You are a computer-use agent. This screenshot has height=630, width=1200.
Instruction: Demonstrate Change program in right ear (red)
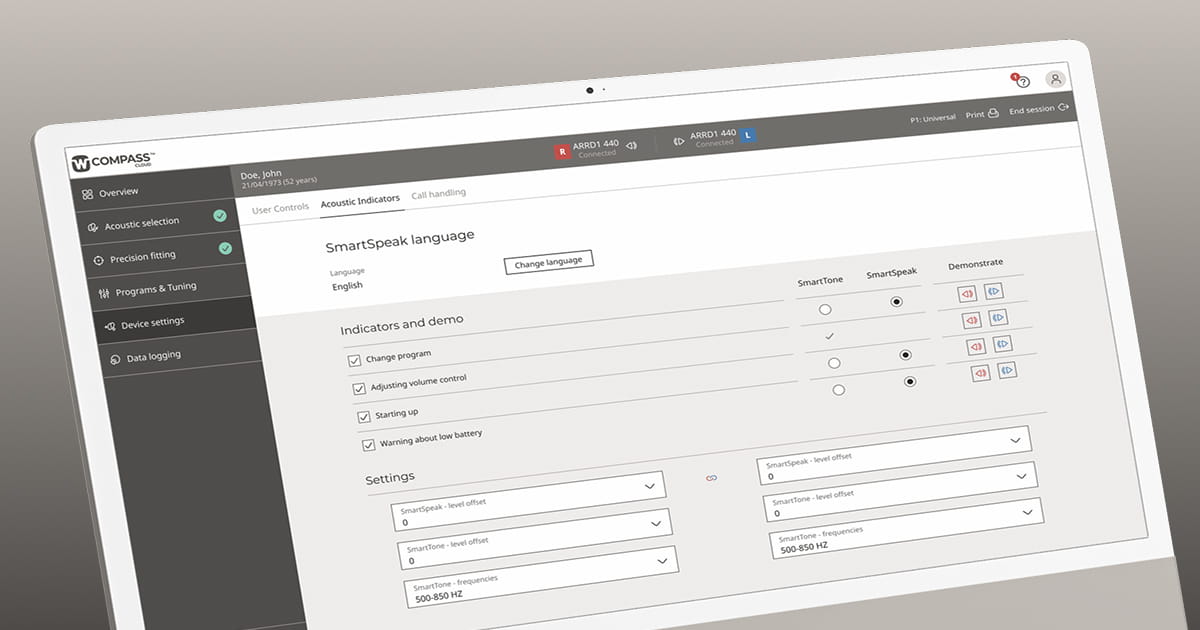[967, 295]
